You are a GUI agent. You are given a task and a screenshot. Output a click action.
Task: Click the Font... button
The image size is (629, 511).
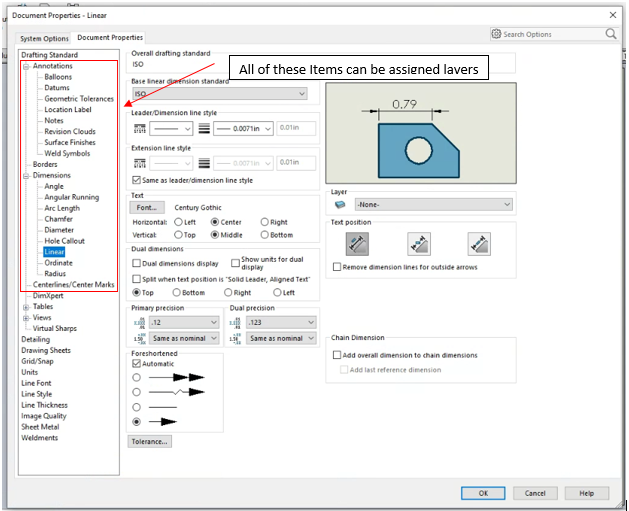(x=146, y=207)
